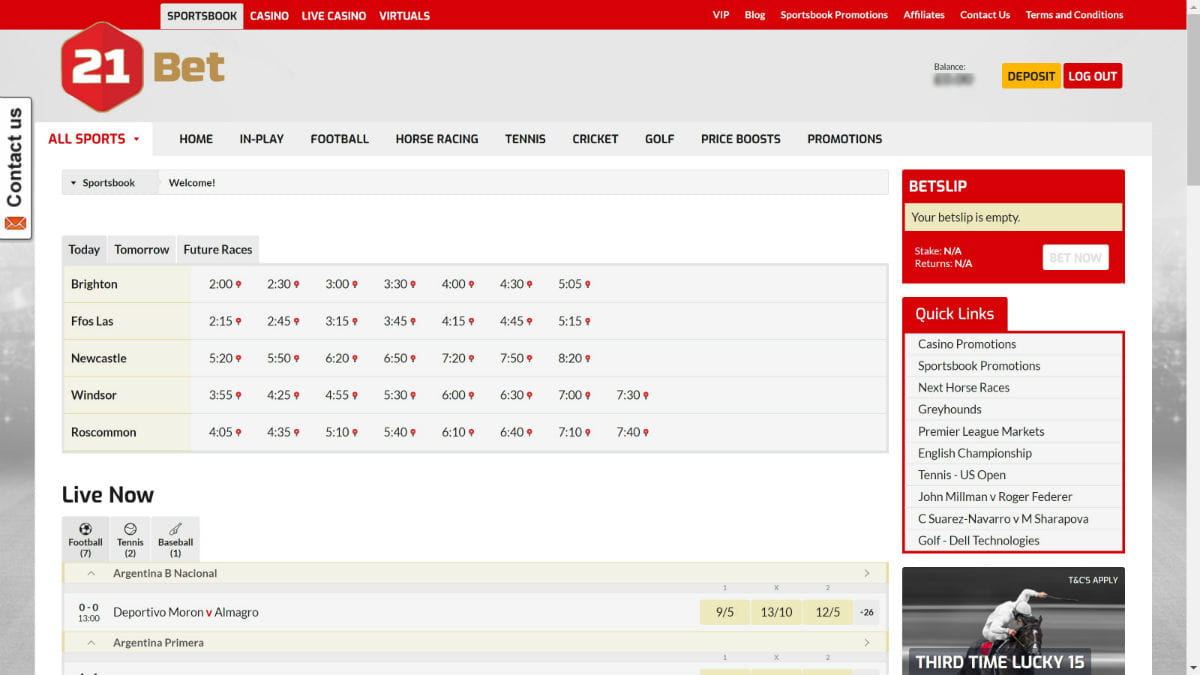This screenshot has height=675, width=1200.
Task: Open the Third Time Lucky 15 banner
Action: click(x=1013, y=621)
